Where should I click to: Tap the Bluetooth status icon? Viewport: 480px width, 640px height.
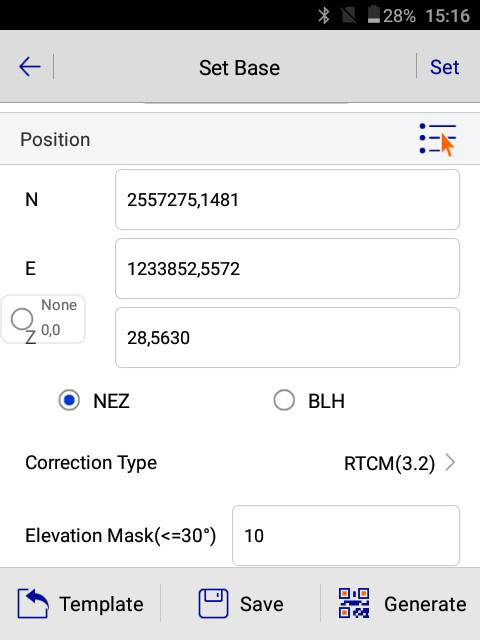[324, 16]
